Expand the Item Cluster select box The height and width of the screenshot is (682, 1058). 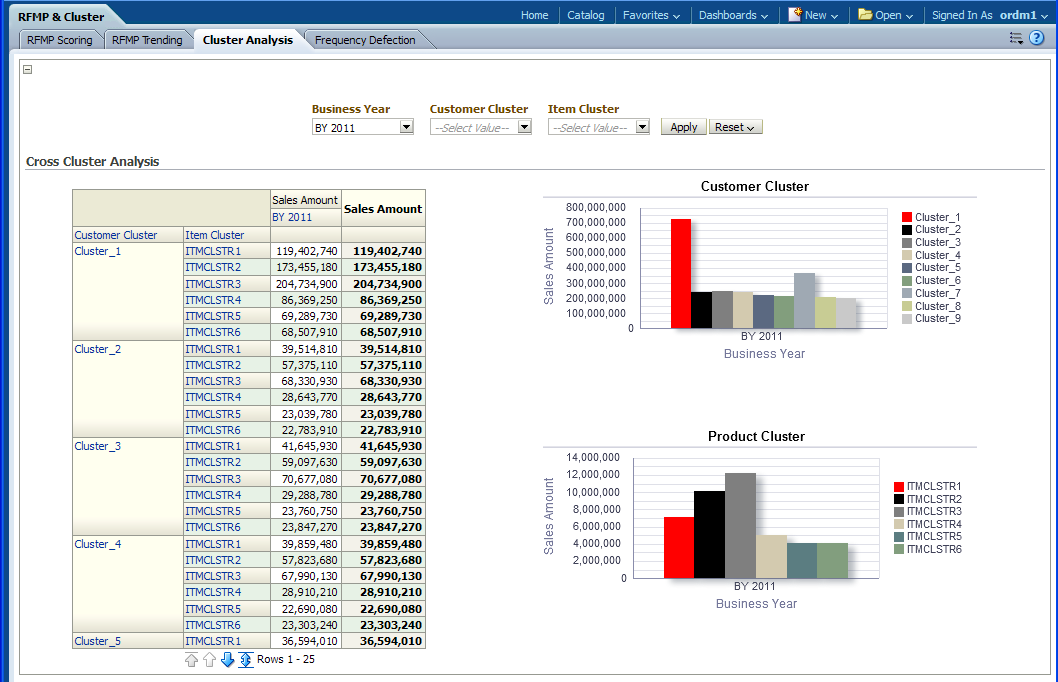pos(642,127)
